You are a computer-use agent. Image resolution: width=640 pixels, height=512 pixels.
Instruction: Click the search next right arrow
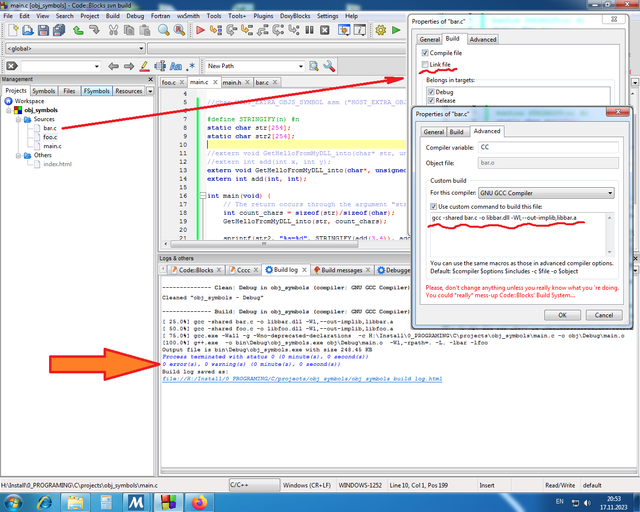(129, 66)
